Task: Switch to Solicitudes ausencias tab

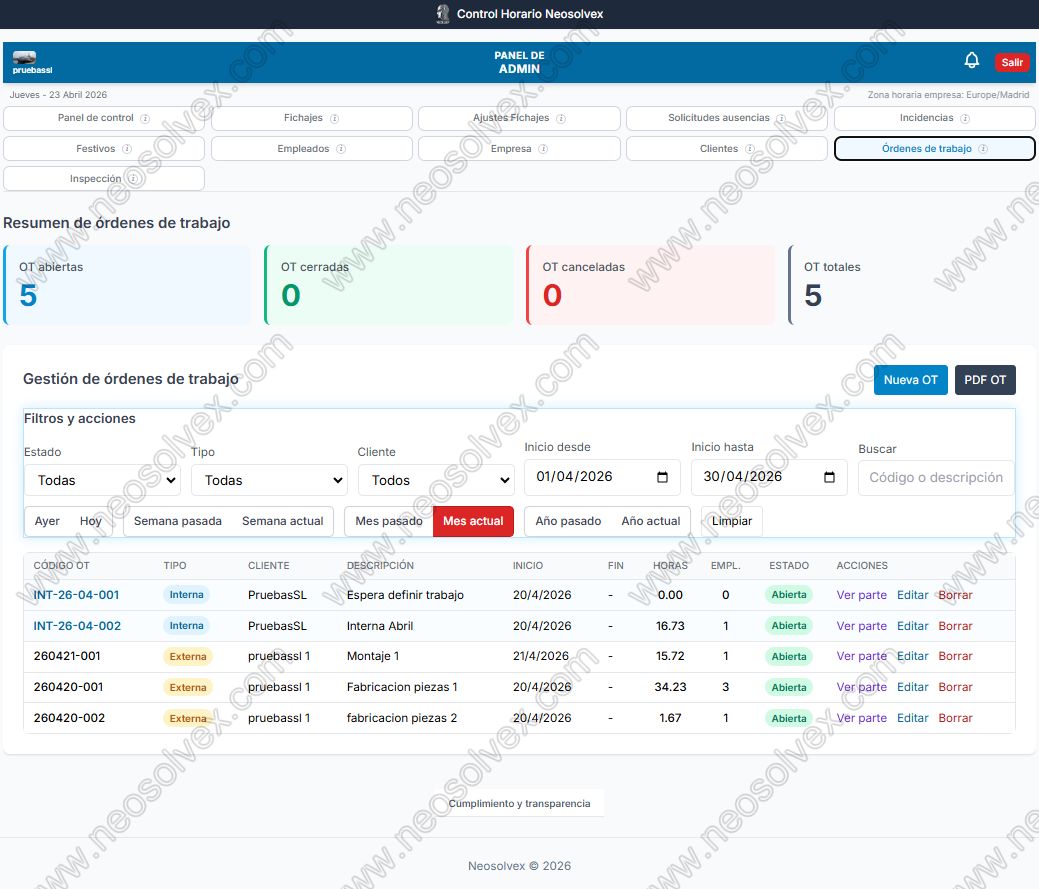Action: (727, 118)
